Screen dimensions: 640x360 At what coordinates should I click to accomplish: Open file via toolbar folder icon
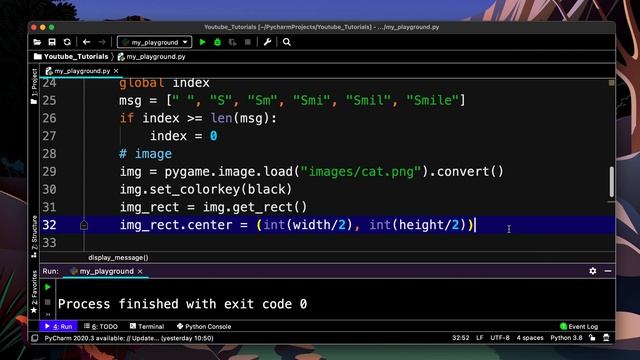click(x=37, y=42)
